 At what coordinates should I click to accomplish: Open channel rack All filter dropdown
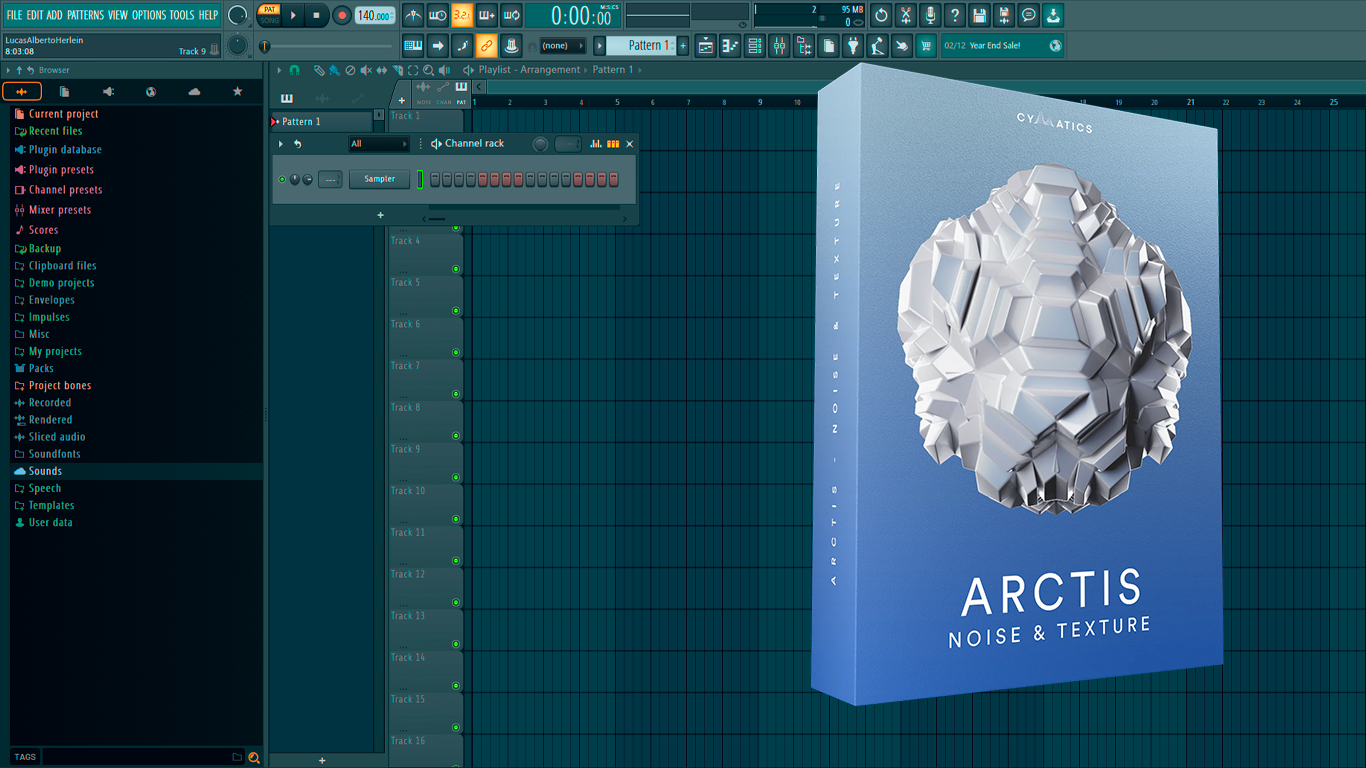378,144
